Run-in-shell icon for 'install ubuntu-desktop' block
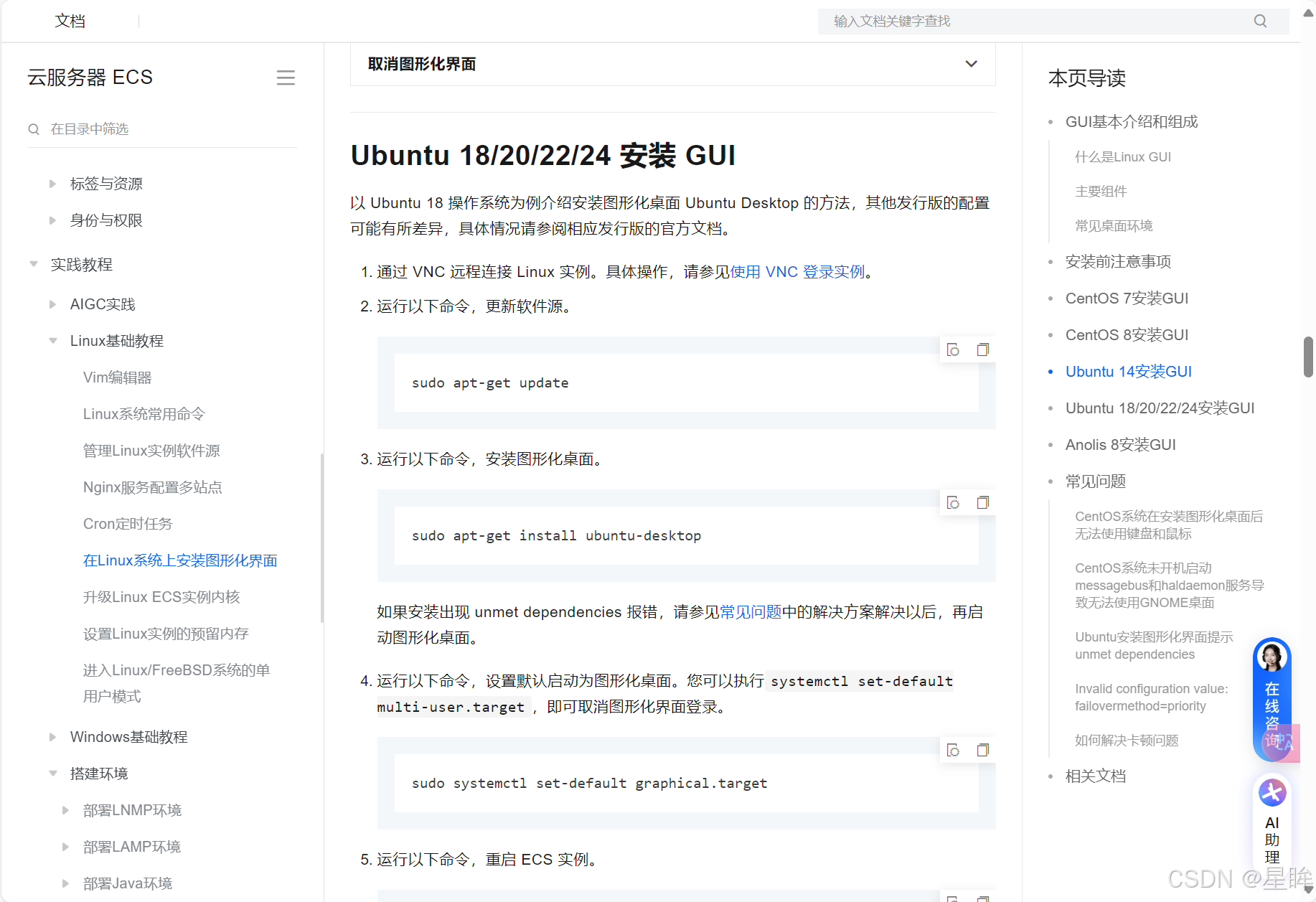1316x902 pixels. point(953,502)
